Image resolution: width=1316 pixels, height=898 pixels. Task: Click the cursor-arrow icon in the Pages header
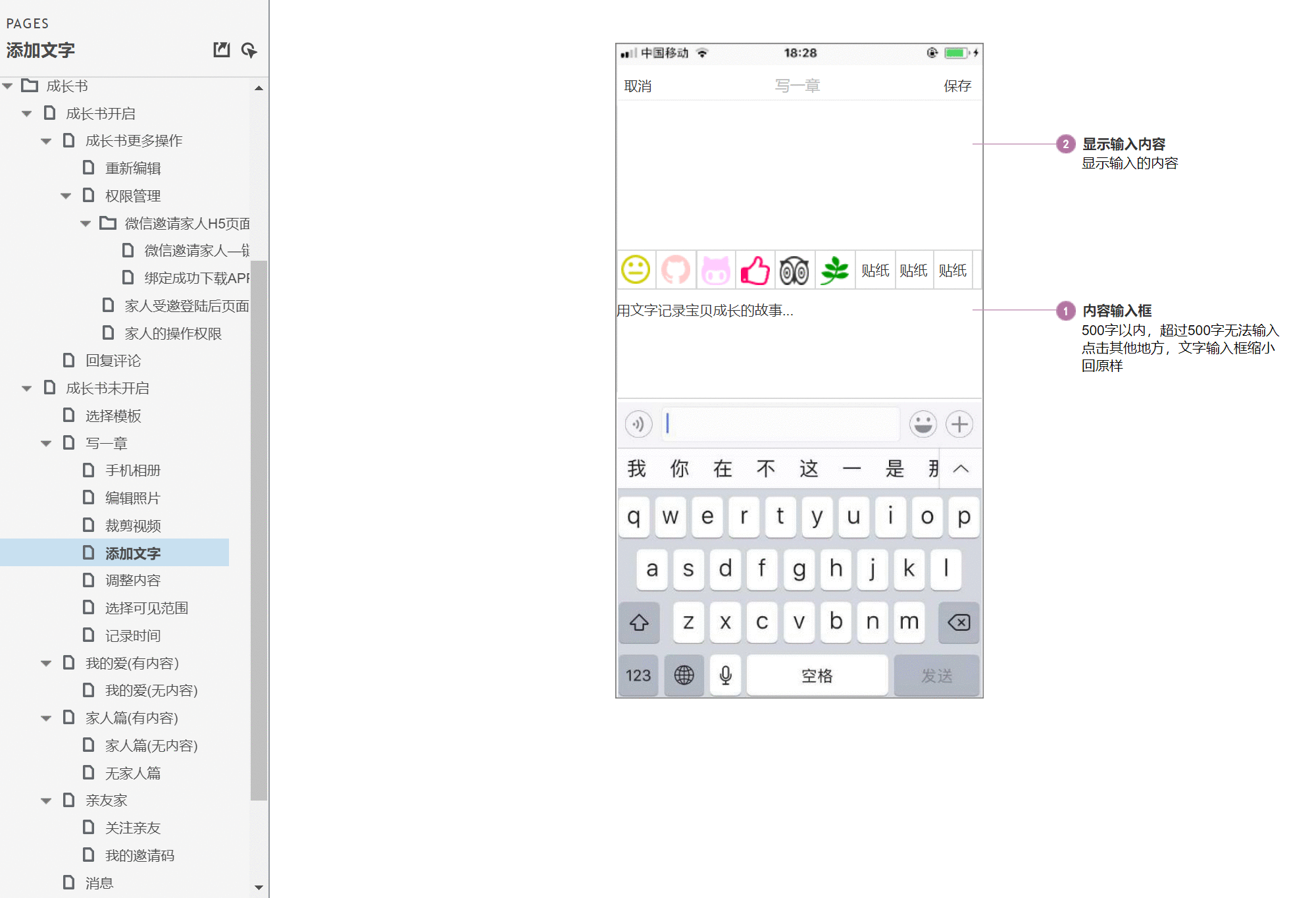click(x=249, y=50)
